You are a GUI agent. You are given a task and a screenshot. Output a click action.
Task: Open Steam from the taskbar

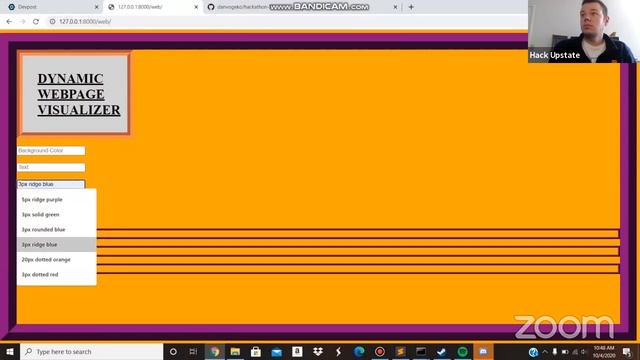pyautogui.click(x=442, y=351)
